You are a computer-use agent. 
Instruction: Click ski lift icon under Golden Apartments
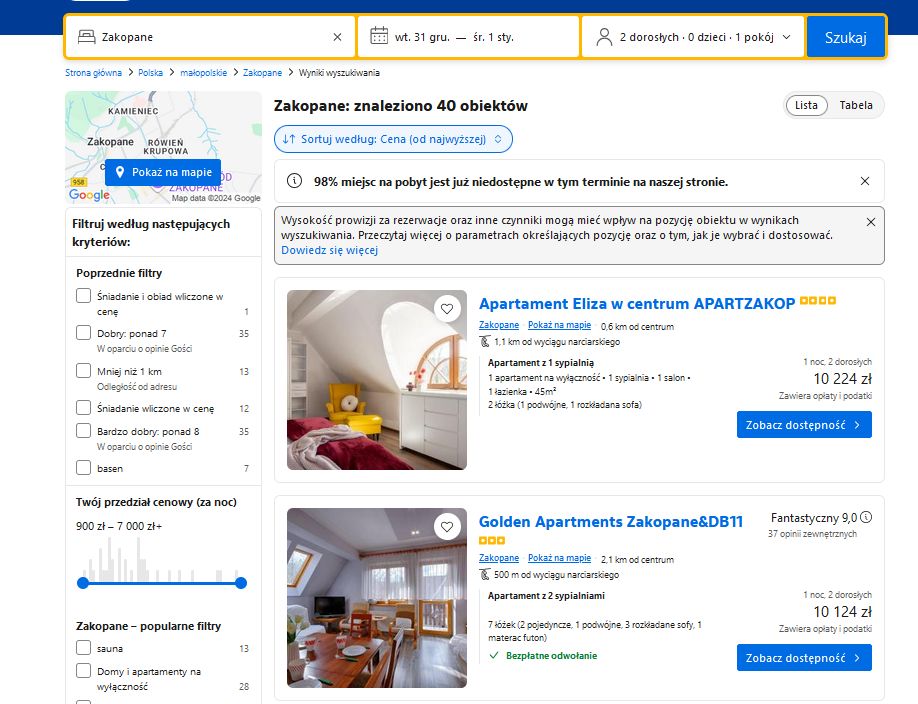pyautogui.click(x=485, y=575)
